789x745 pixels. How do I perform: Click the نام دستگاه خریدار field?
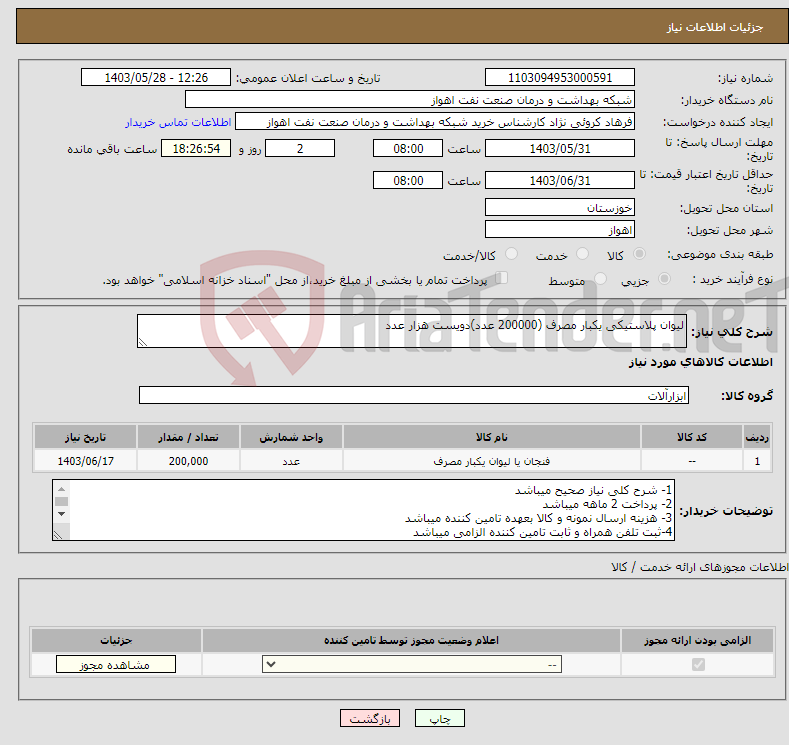[x=410, y=100]
